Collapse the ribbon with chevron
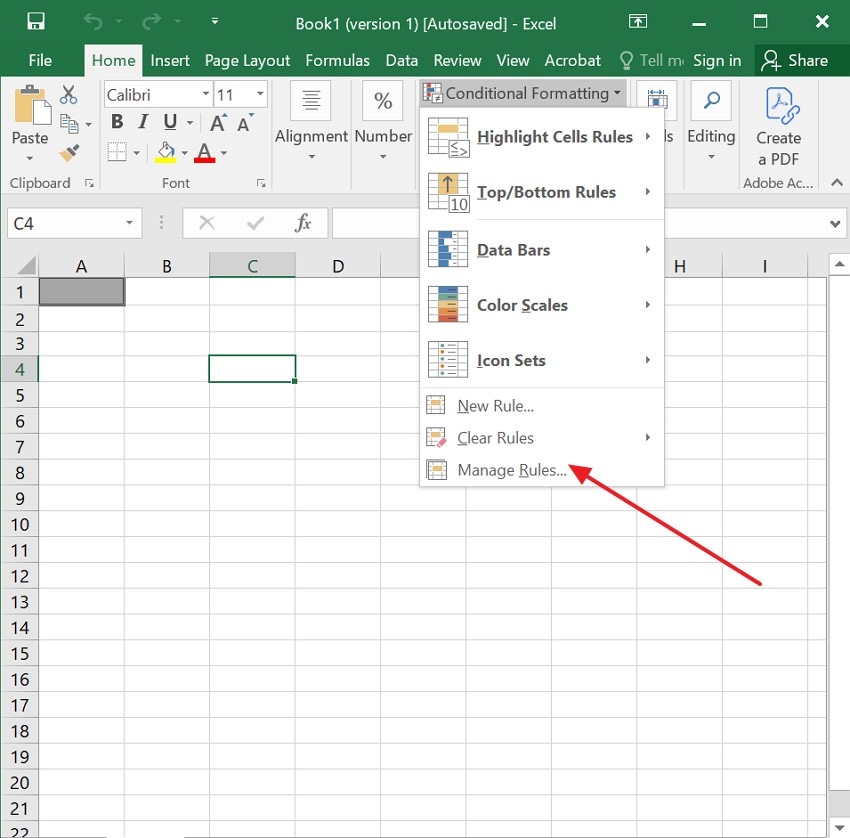Screen dimensions: 850x838 point(836,183)
